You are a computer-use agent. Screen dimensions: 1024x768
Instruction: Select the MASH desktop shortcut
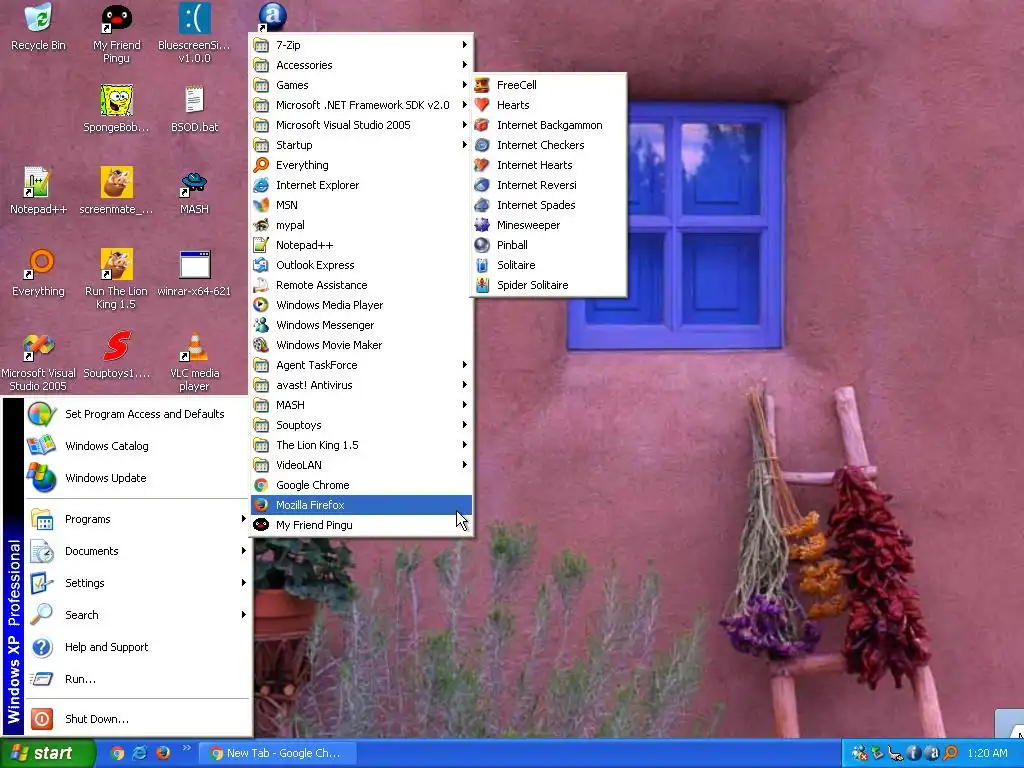194,191
